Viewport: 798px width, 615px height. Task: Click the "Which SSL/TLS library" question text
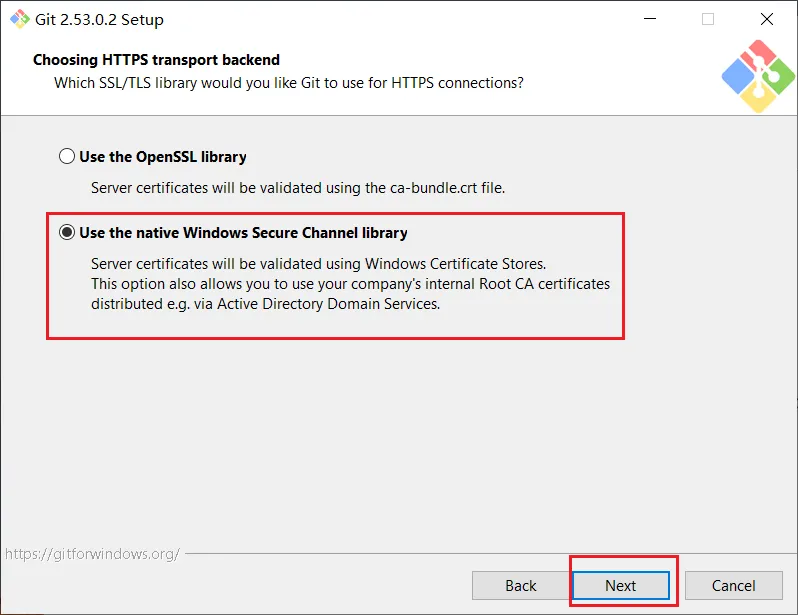[x=288, y=82]
